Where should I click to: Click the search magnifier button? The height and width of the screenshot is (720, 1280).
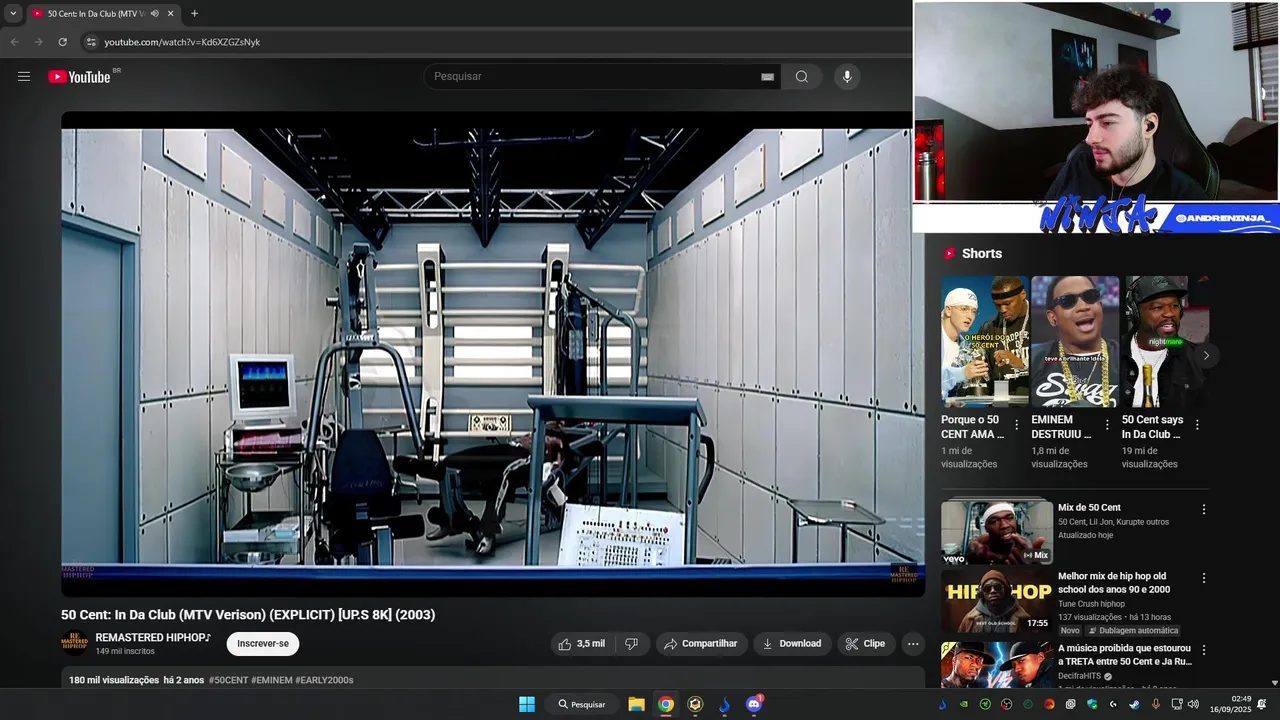click(801, 77)
